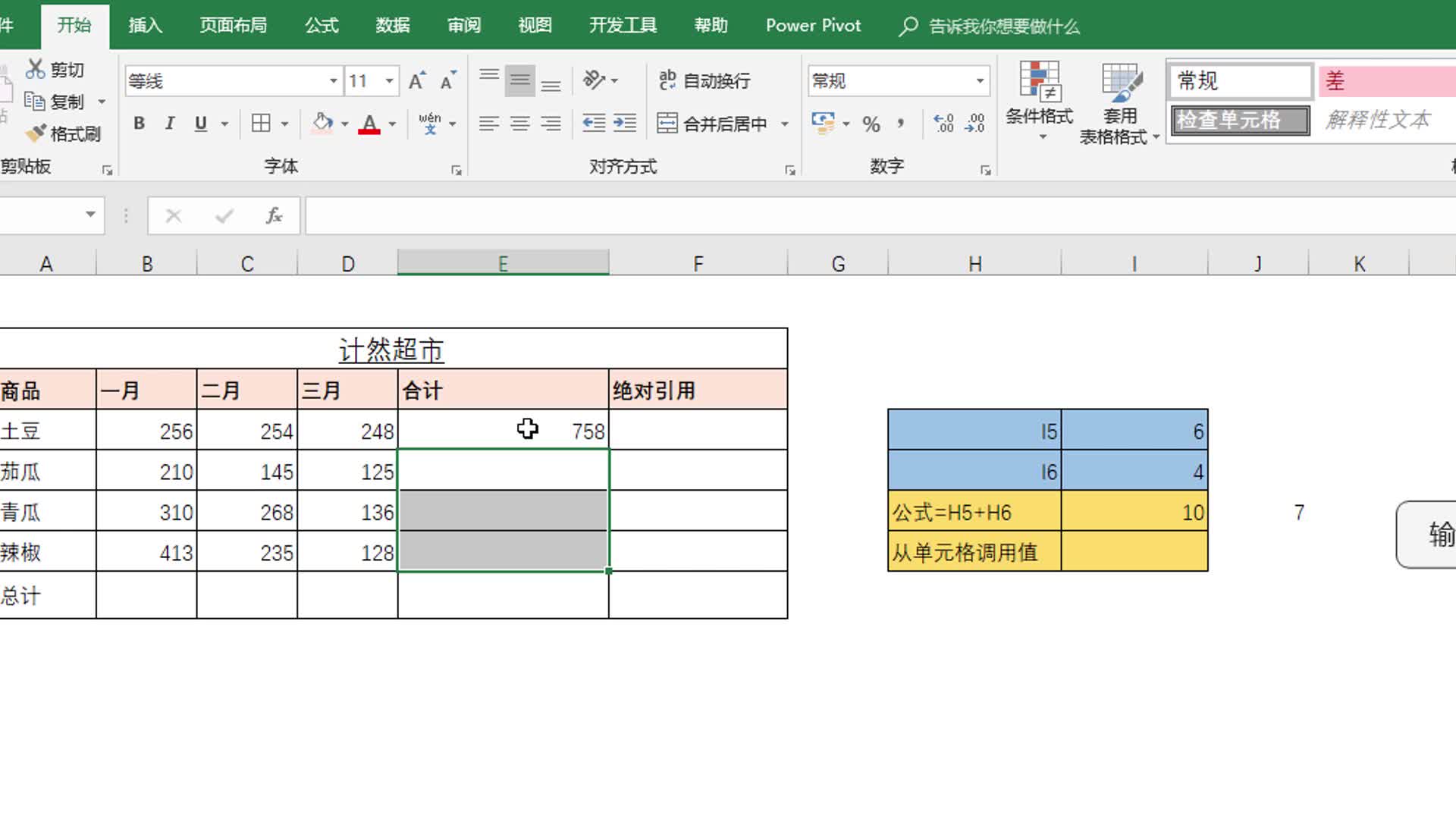Open the 公式 ribbon tab
Viewport: 1456px width, 819px height.
coord(322,26)
